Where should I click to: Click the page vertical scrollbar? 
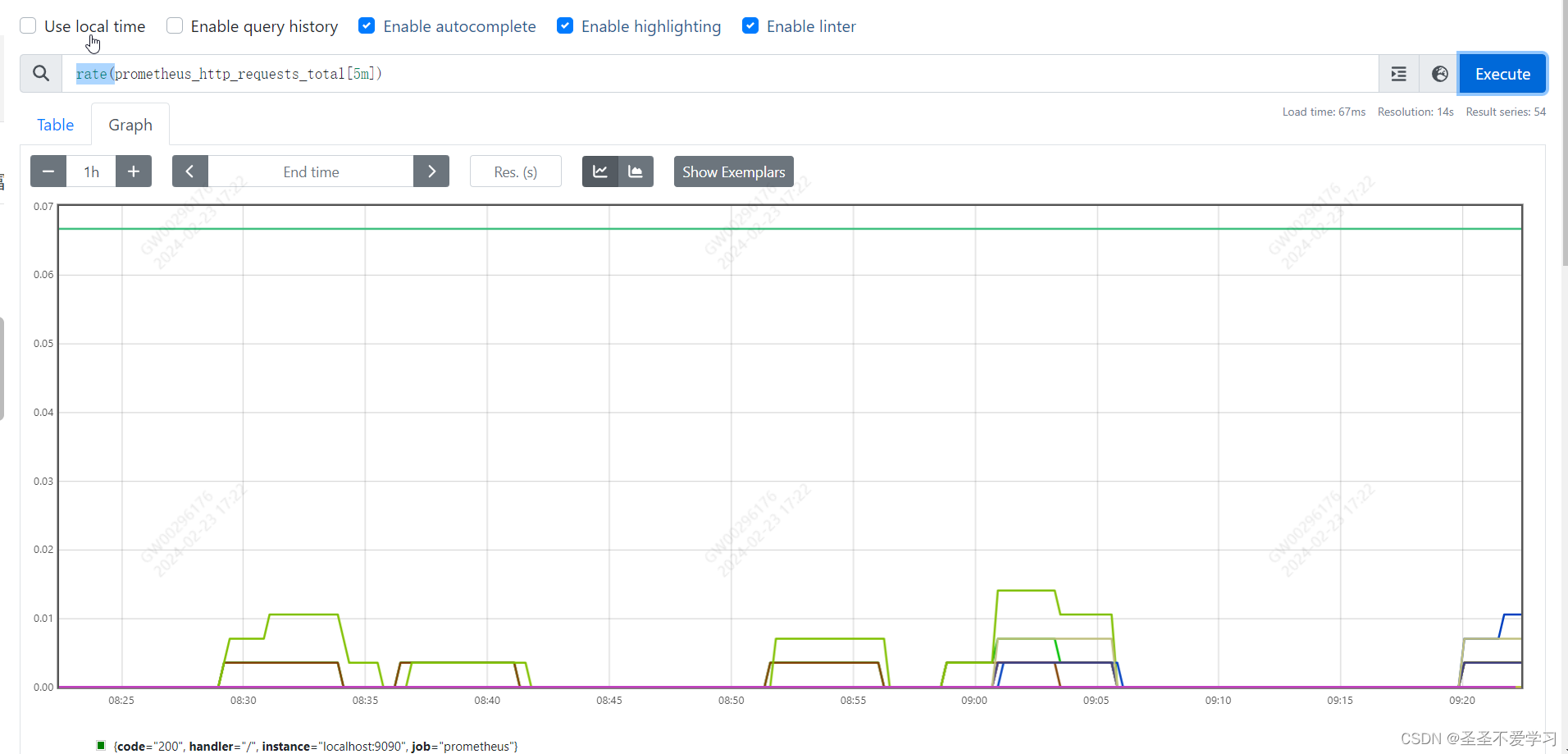[1565, 131]
